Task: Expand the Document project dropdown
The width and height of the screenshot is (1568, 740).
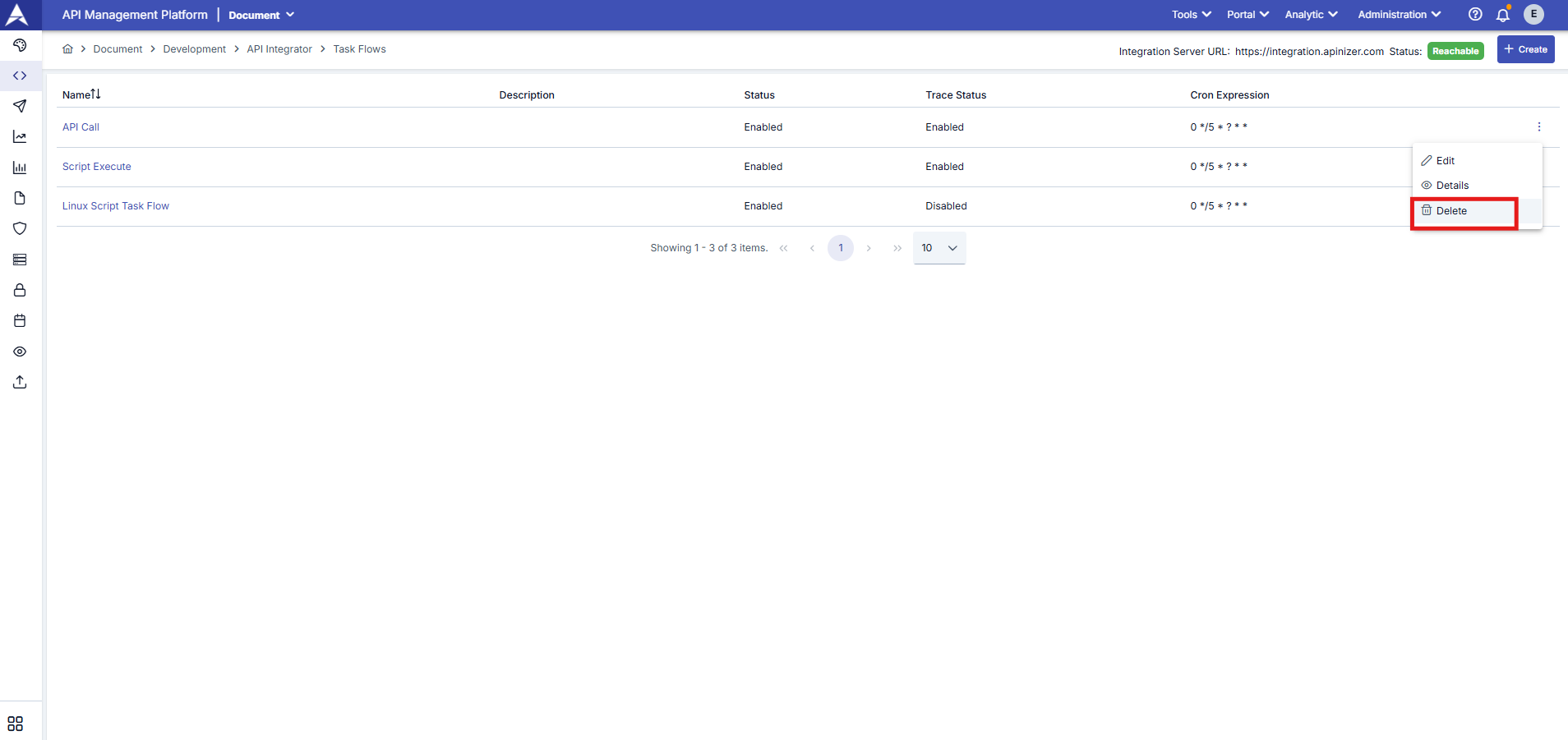Action: point(261,15)
